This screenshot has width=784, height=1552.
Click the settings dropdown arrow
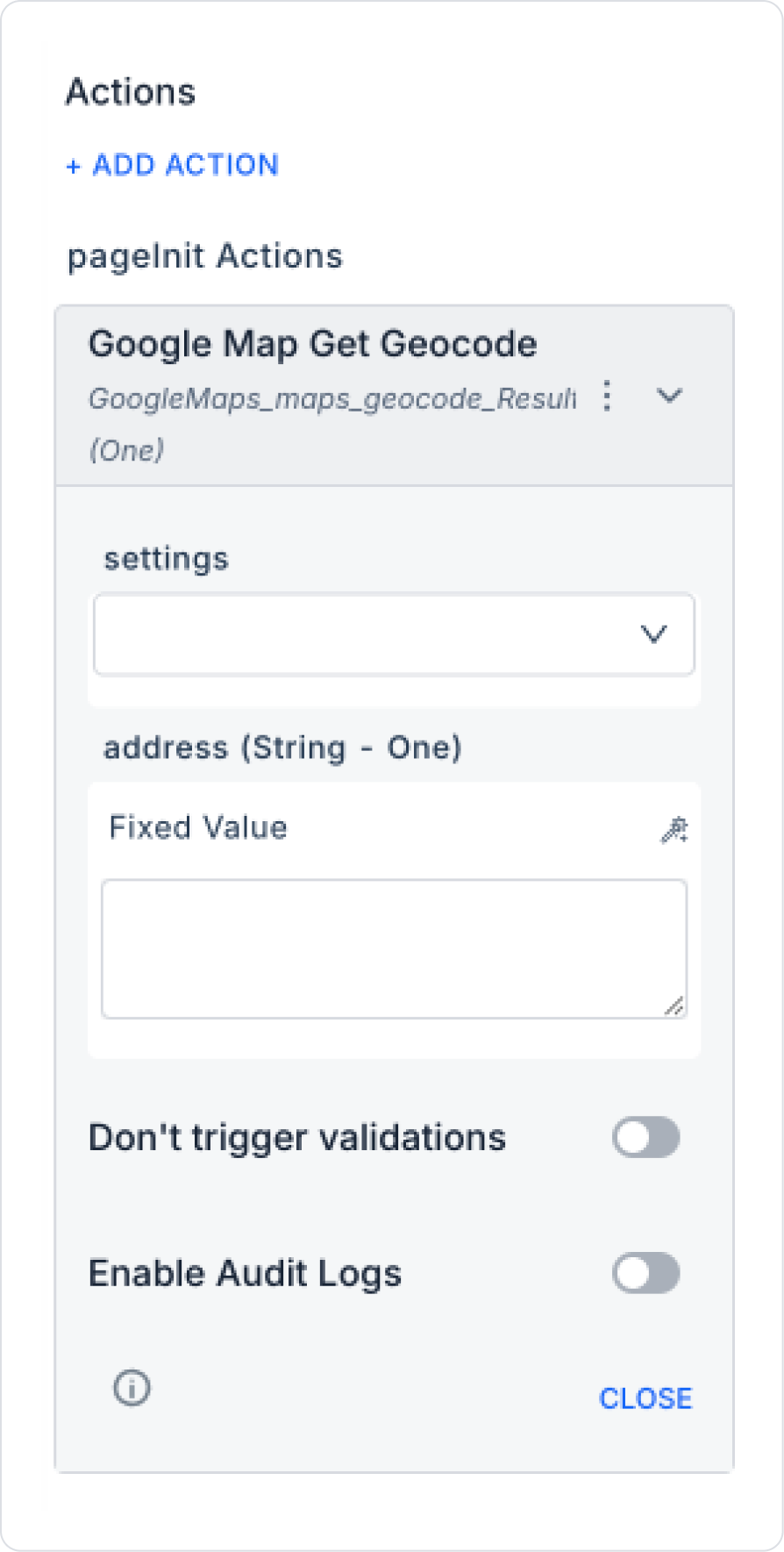coord(653,634)
